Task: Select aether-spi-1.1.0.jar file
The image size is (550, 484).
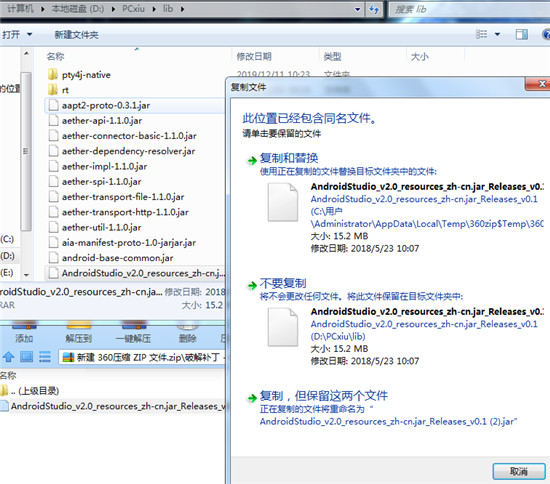Action: click(101, 182)
